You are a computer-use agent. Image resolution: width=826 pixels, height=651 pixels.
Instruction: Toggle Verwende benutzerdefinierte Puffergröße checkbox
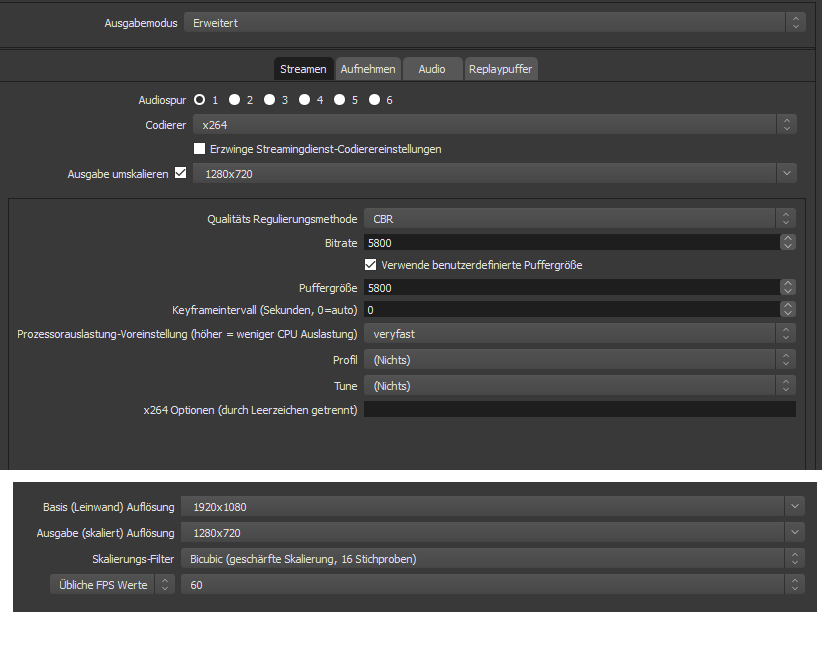click(371, 265)
